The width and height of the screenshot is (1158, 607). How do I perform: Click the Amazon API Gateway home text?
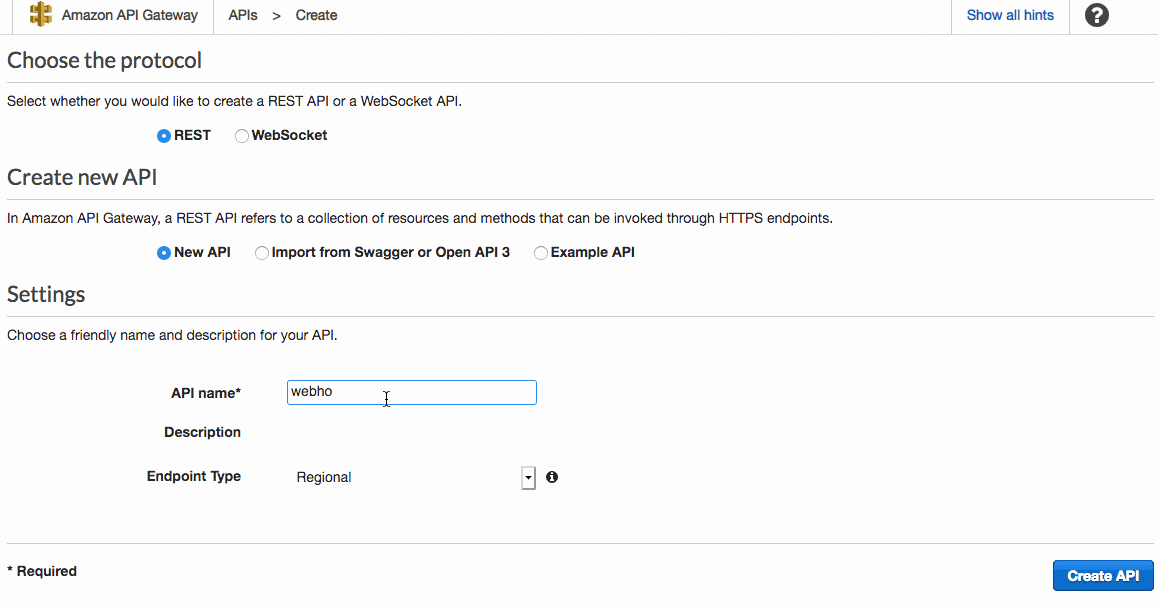tap(130, 15)
